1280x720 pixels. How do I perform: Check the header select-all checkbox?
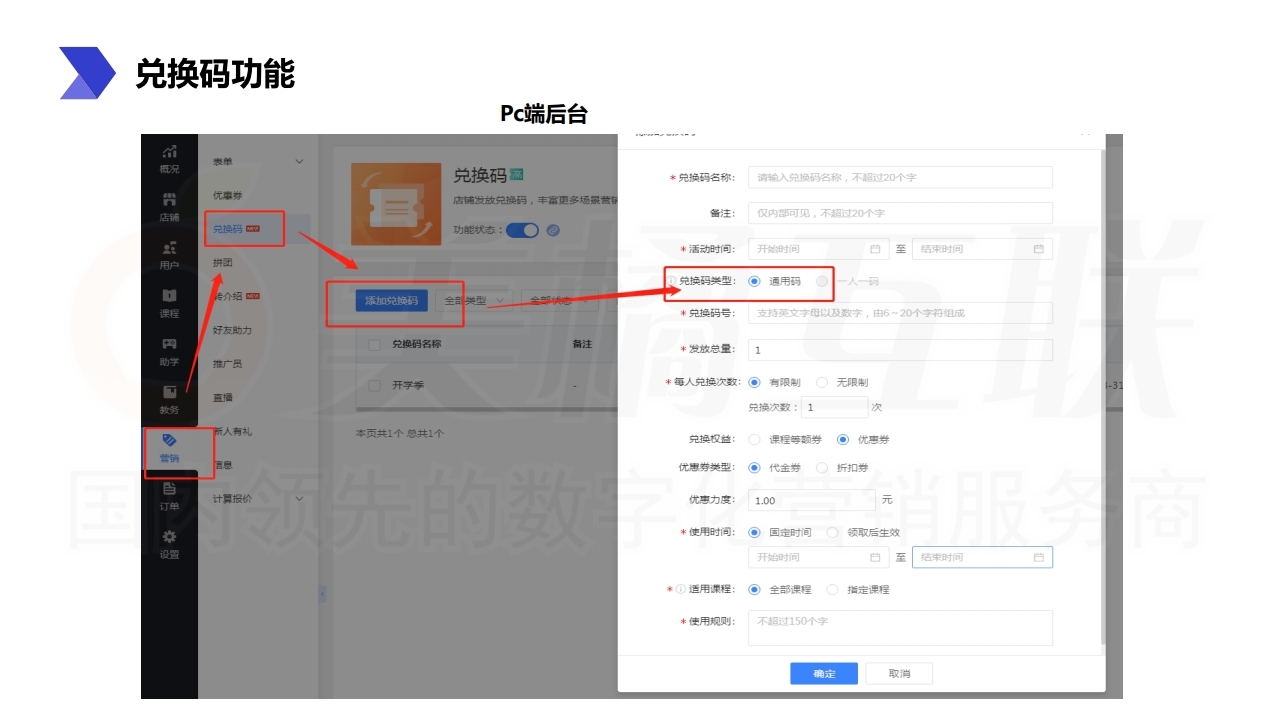(374, 344)
